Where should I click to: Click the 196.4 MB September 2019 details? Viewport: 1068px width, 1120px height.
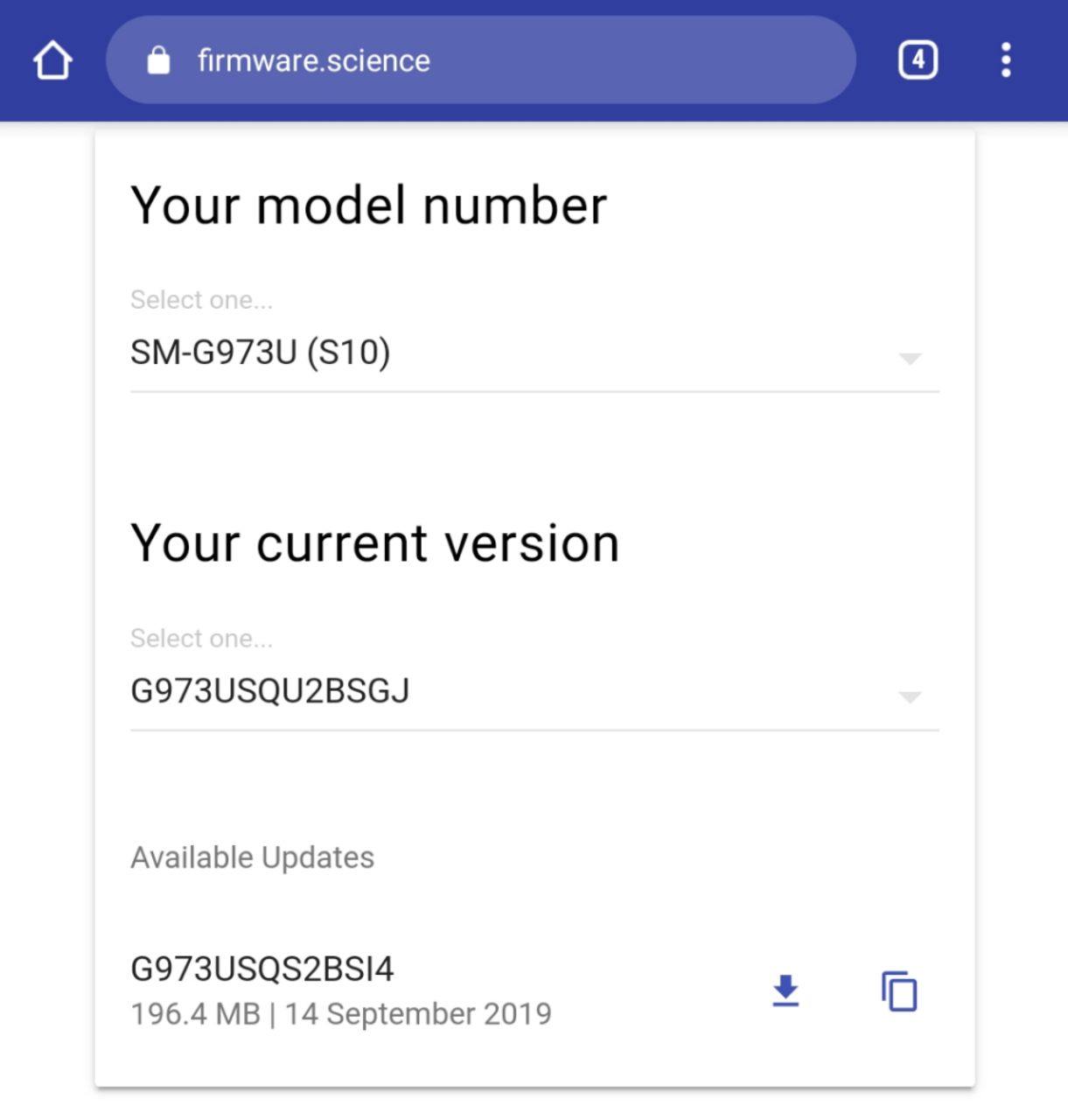point(341,1014)
